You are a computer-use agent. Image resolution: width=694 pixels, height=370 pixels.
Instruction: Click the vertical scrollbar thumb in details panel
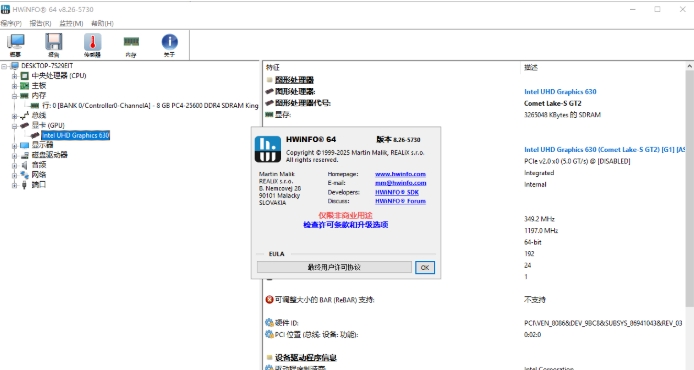[690, 188]
